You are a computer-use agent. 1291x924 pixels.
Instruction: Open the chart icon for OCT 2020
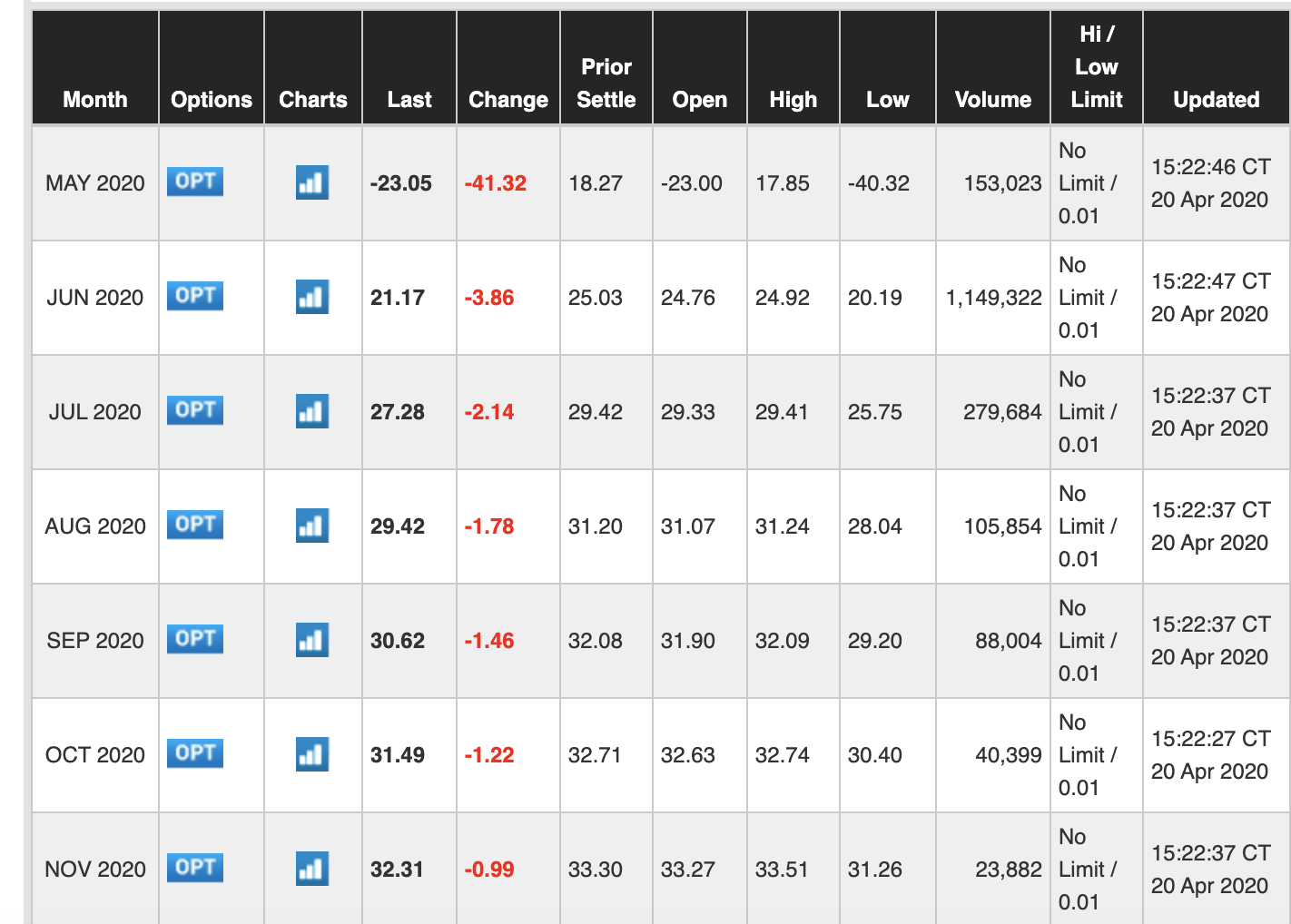point(312,754)
